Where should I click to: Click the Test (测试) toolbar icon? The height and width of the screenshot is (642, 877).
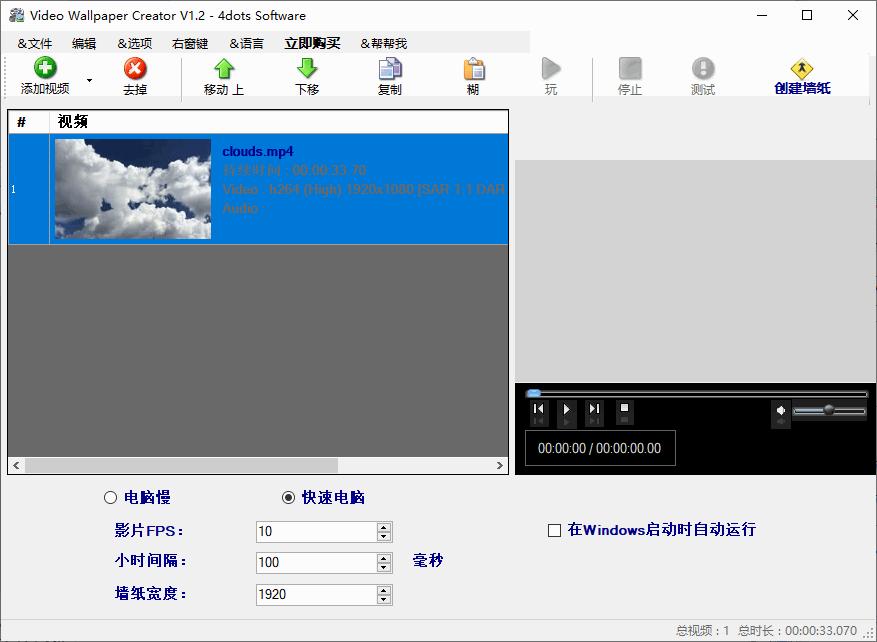(x=703, y=69)
